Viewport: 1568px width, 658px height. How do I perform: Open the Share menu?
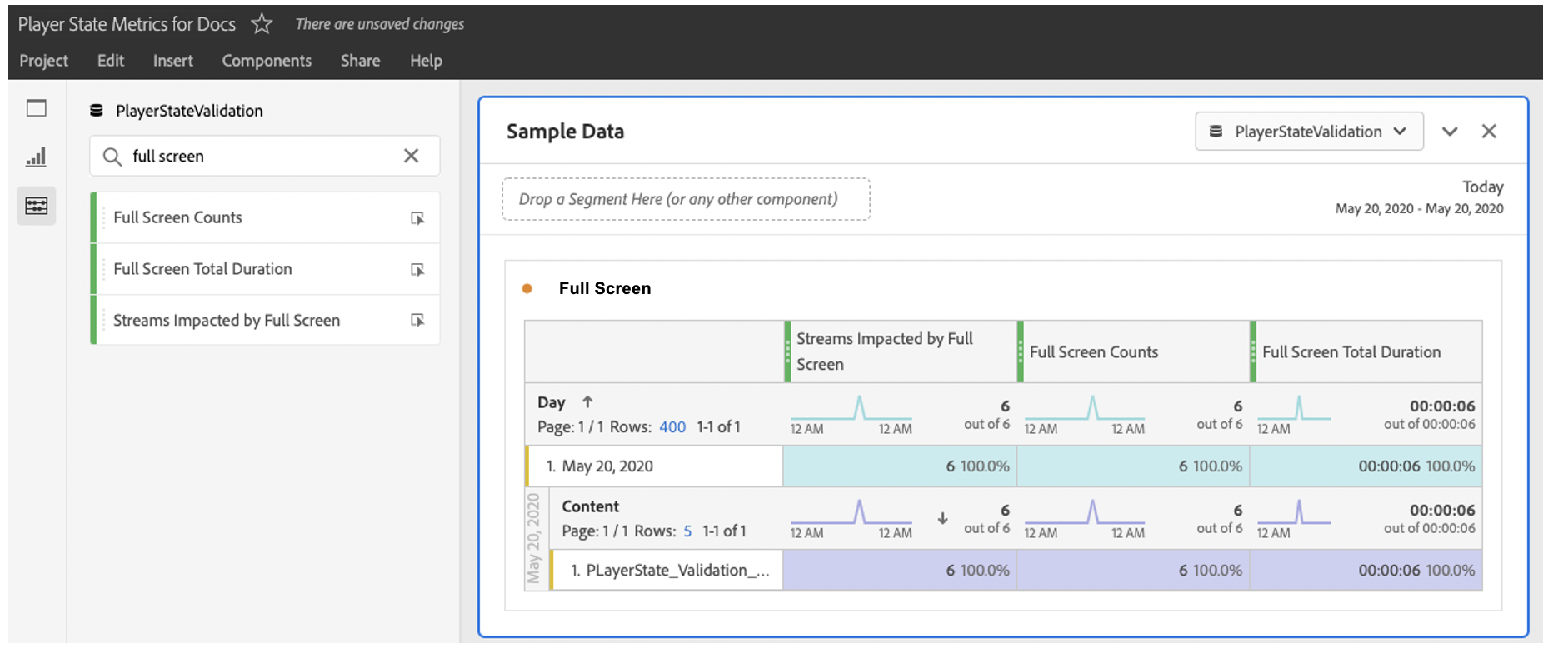coord(360,61)
